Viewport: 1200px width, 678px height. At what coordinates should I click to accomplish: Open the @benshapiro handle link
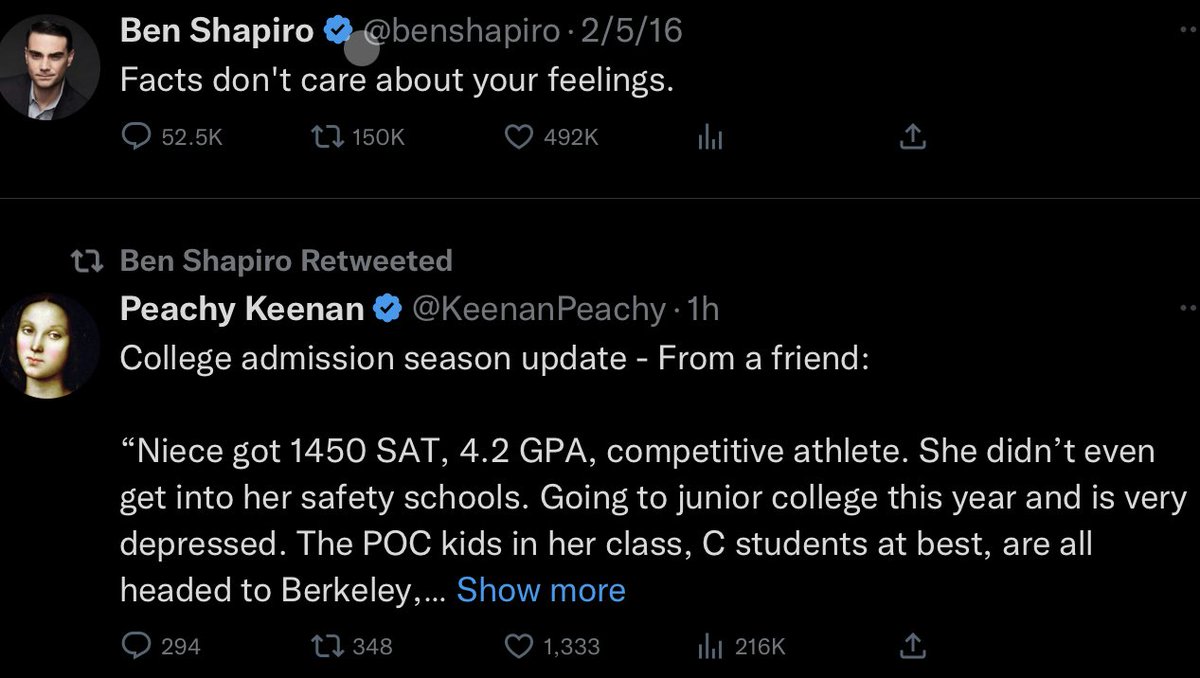pyautogui.click(x=461, y=32)
